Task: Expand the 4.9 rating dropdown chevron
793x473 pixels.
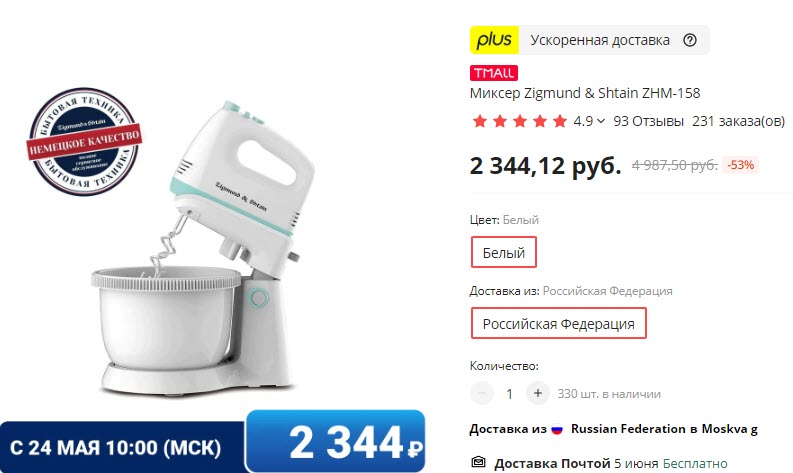Action: tap(601, 121)
